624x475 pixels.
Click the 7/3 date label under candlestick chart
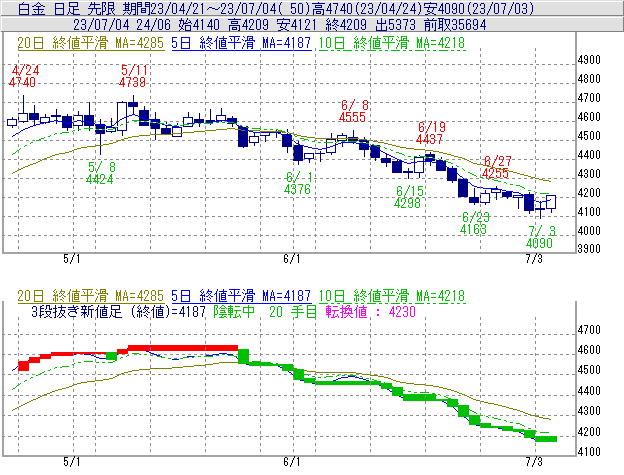pyautogui.click(x=534, y=259)
